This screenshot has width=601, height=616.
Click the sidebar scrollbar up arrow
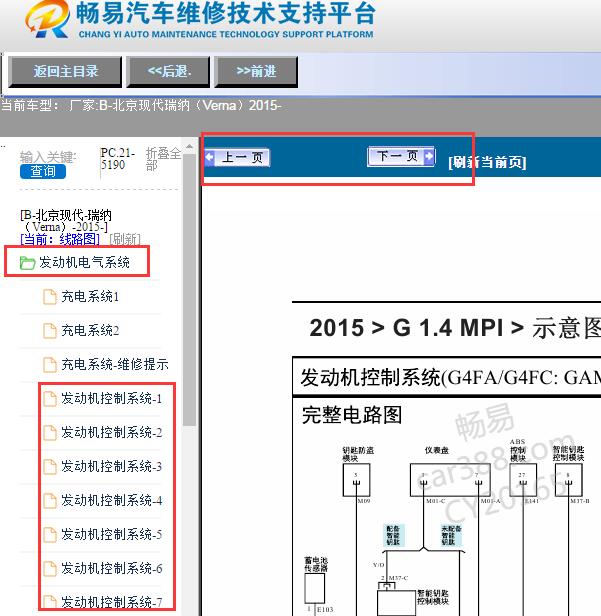[190, 147]
